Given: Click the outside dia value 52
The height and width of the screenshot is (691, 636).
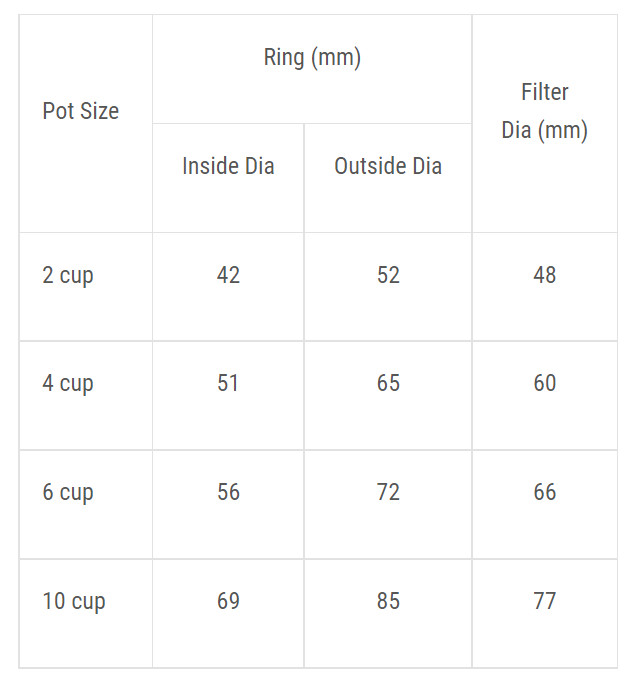Looking at the screenshot, I should coord(388,275).
